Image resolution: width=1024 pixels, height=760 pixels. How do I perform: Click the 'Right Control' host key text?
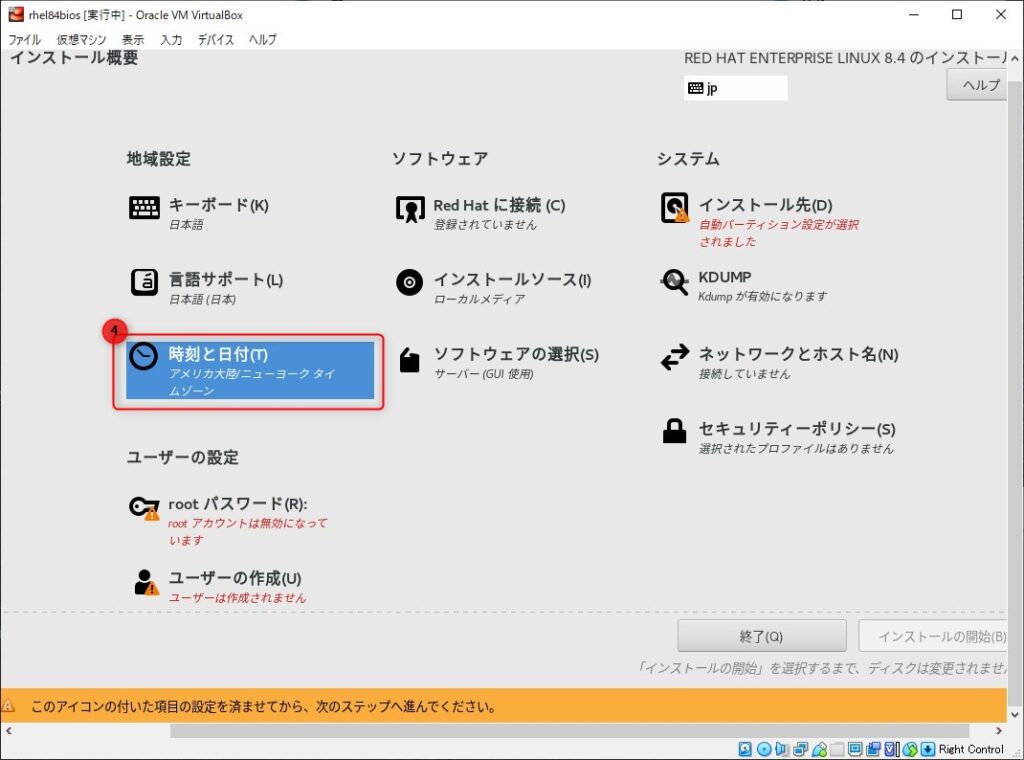tap(971, 749)
